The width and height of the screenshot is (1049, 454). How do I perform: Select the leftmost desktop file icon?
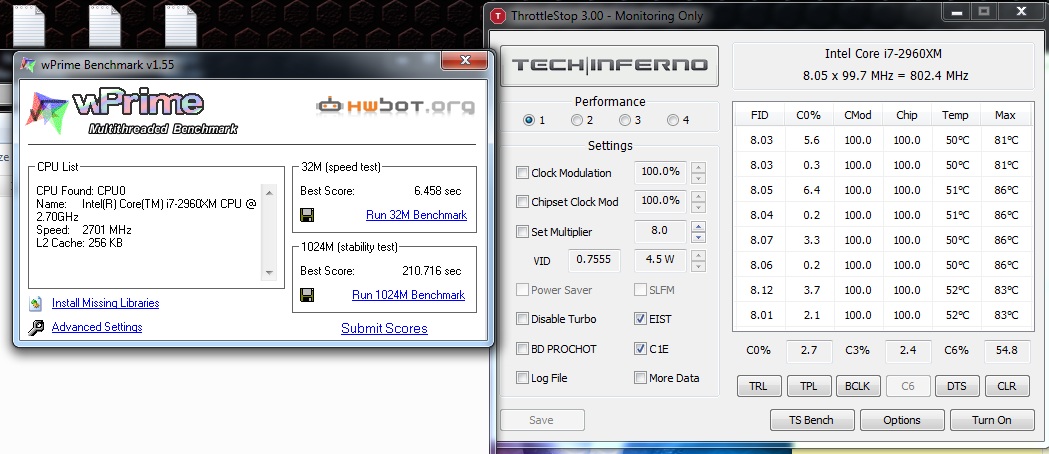pyautogui.click(x=29, y=25)
